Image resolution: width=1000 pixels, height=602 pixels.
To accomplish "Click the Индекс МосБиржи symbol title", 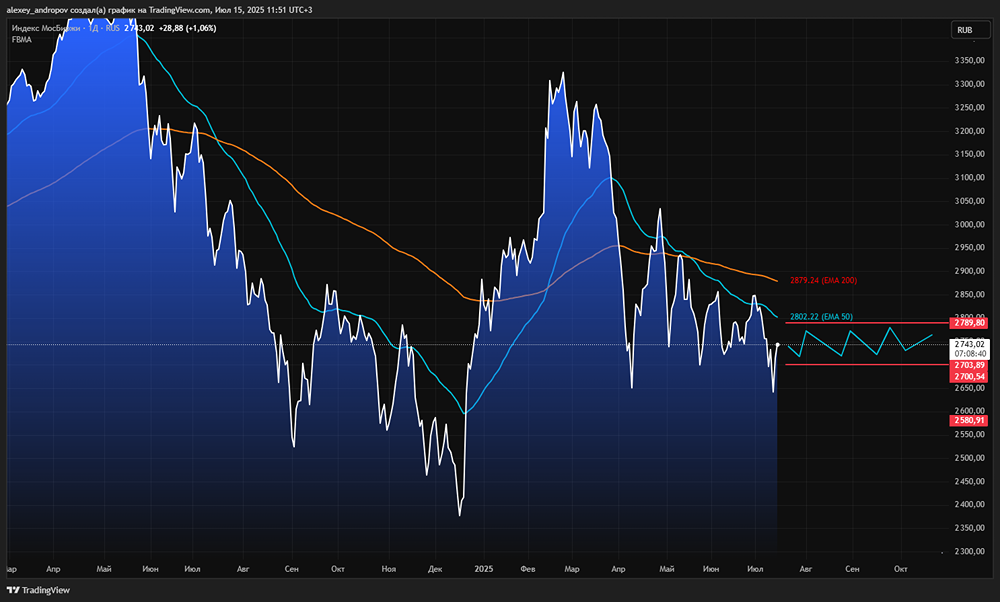I will pos(46,28).
